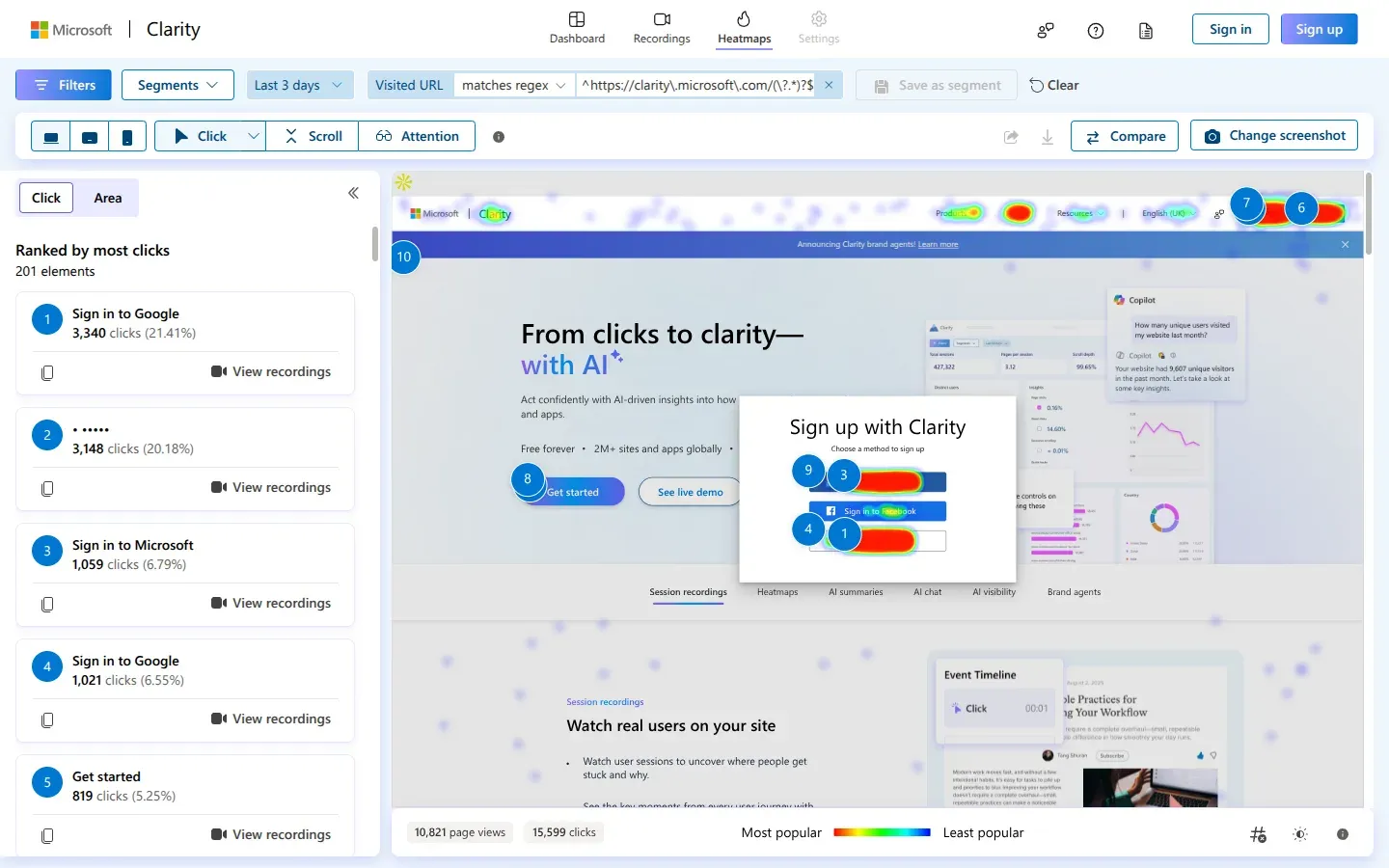
Task: Click the heatmap vertical scrollbar
Action: tap(1368, 213)
